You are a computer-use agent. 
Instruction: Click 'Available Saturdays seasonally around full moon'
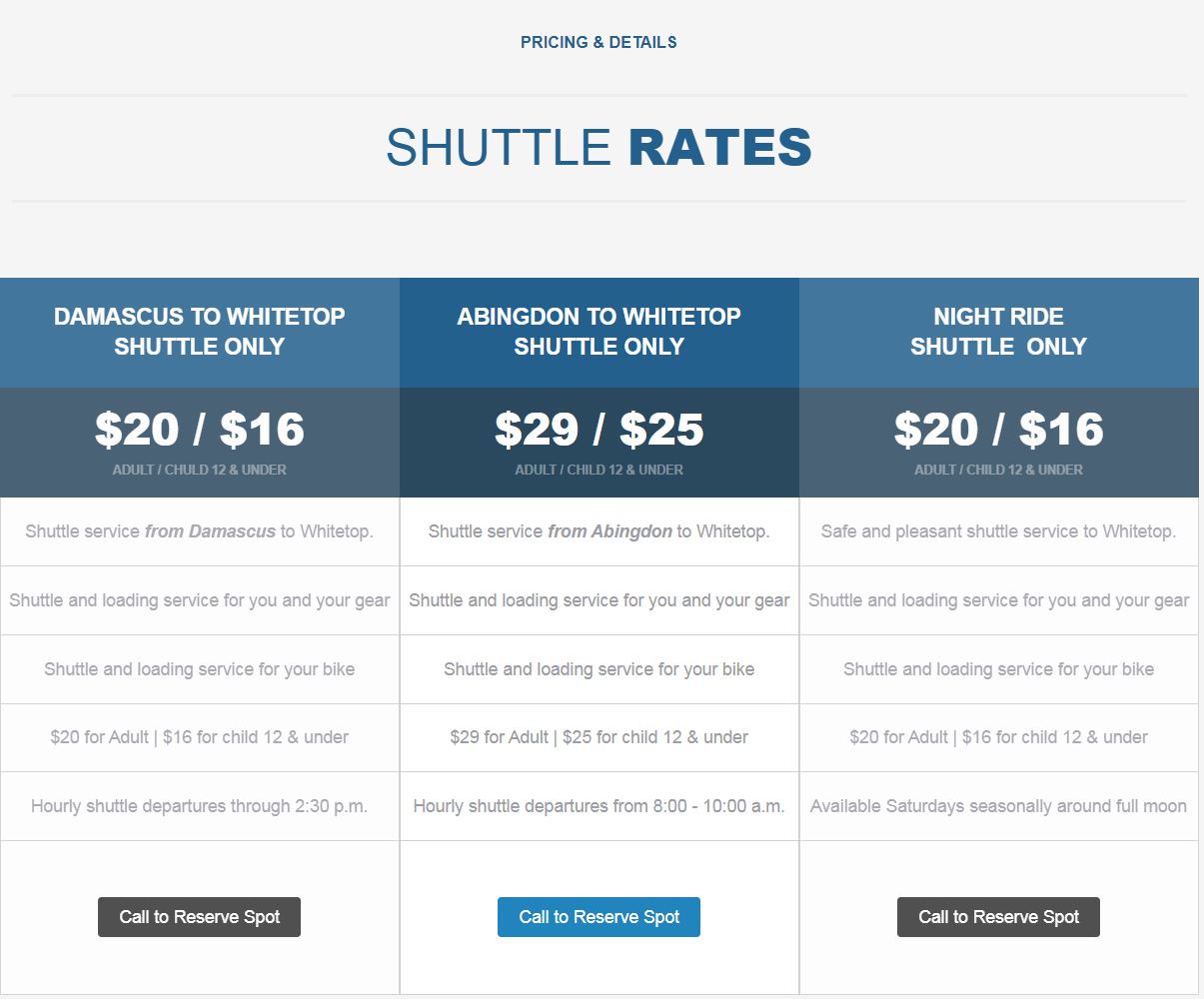999,806
